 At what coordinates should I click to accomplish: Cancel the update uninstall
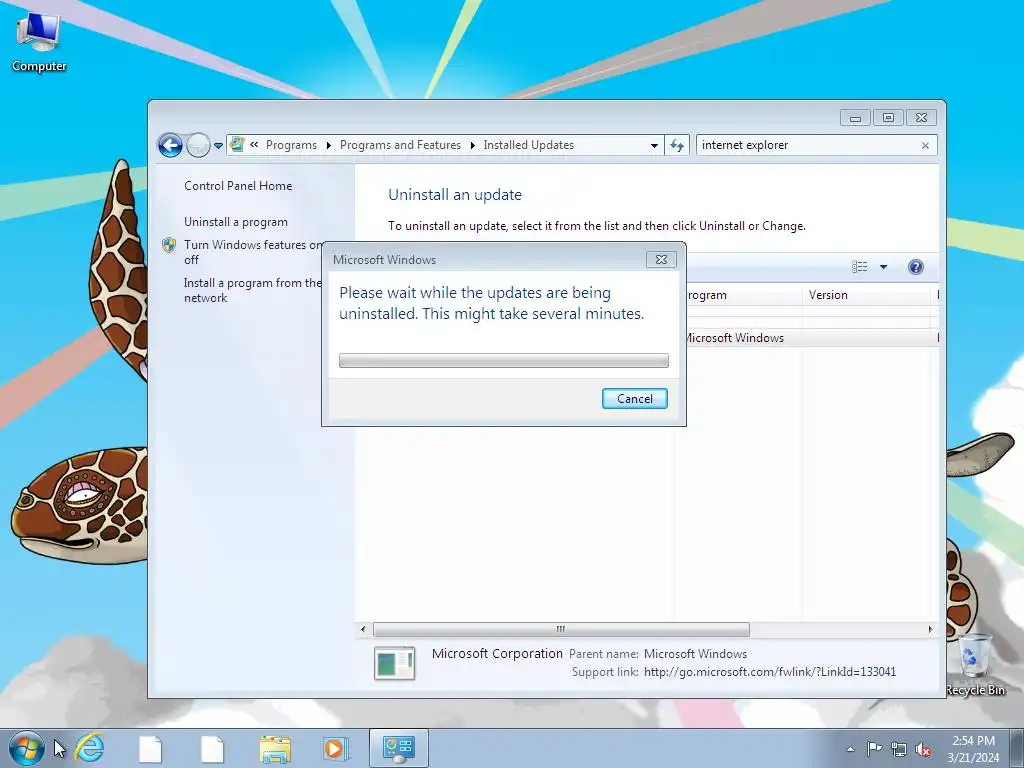pyautogui.click(x=634, y=398)
